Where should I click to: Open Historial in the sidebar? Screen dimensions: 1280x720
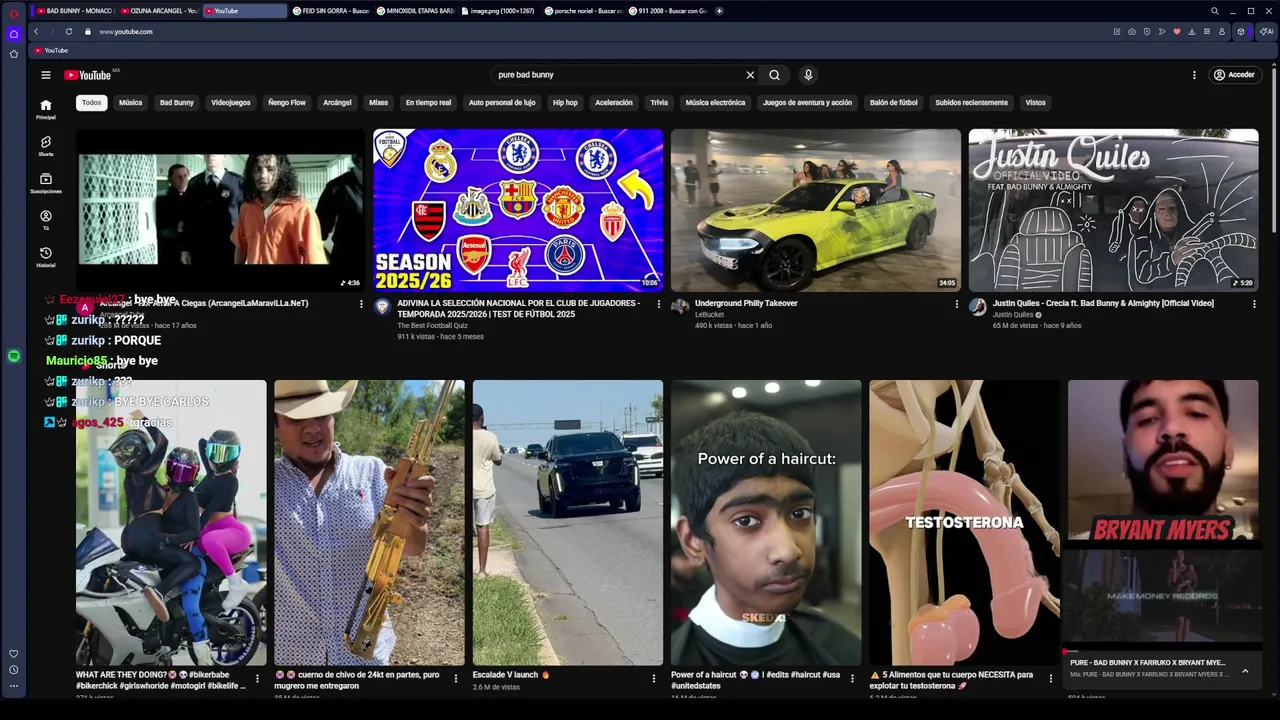45,257
